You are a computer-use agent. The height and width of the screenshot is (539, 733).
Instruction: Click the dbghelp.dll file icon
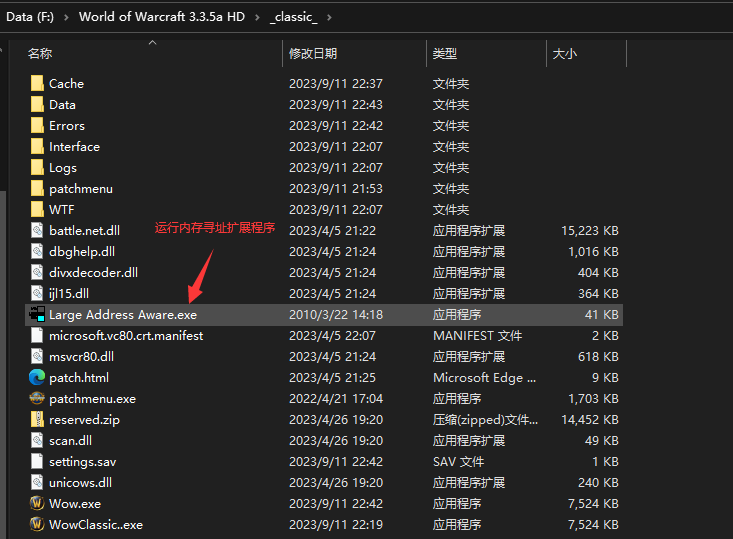click(x=37, y=252)
